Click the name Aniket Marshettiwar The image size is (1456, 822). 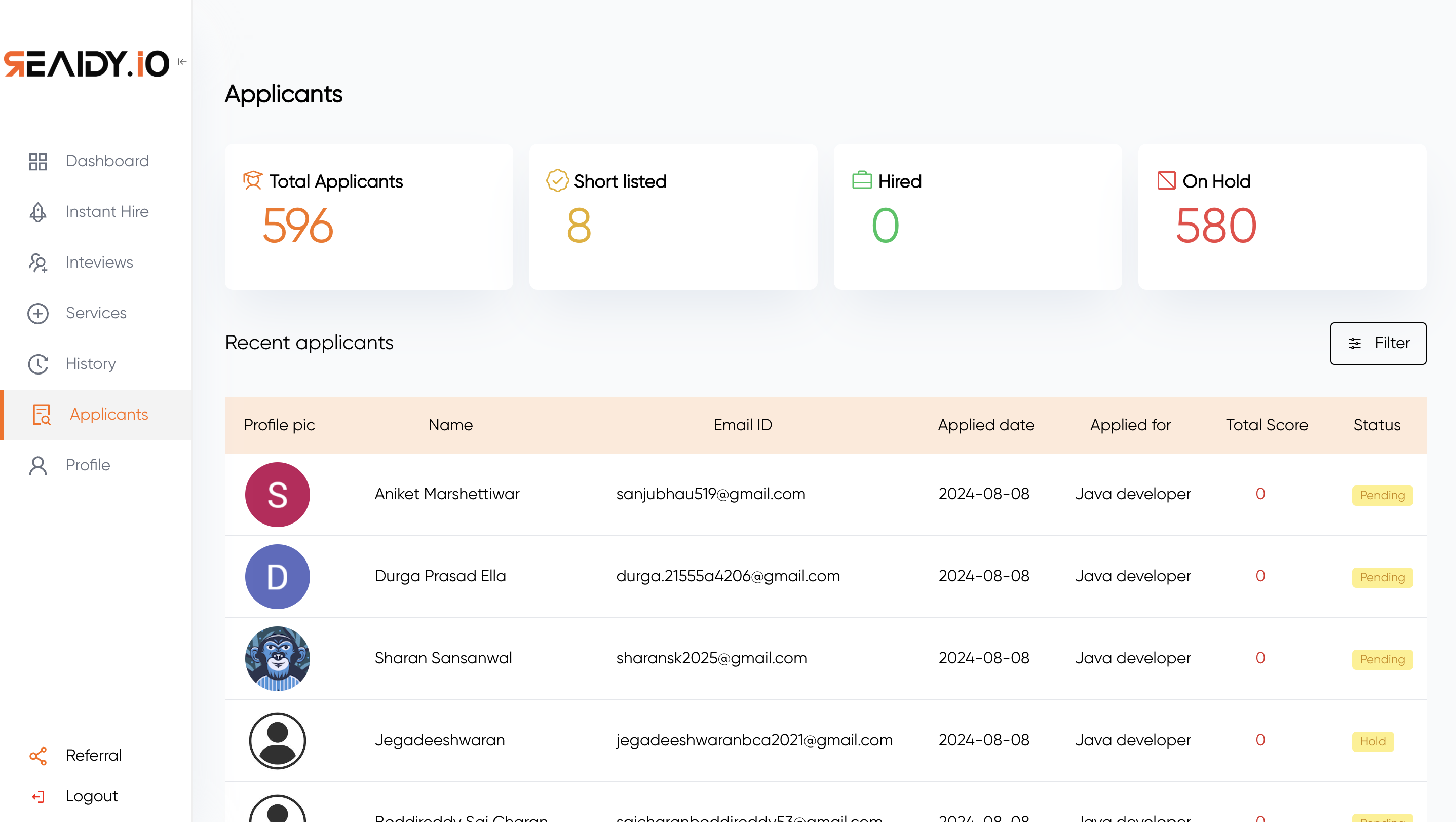[446, 494]
